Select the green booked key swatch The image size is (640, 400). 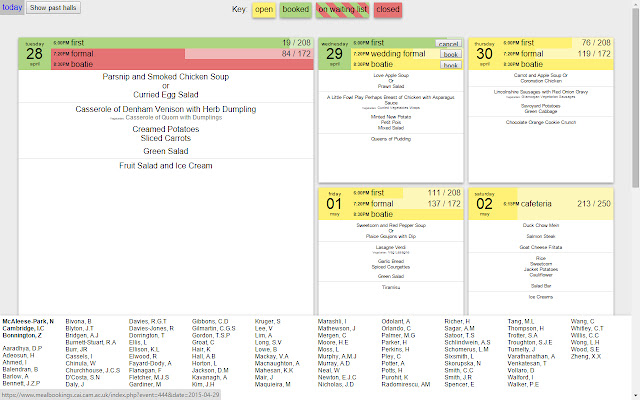click(x=296, y=9)
